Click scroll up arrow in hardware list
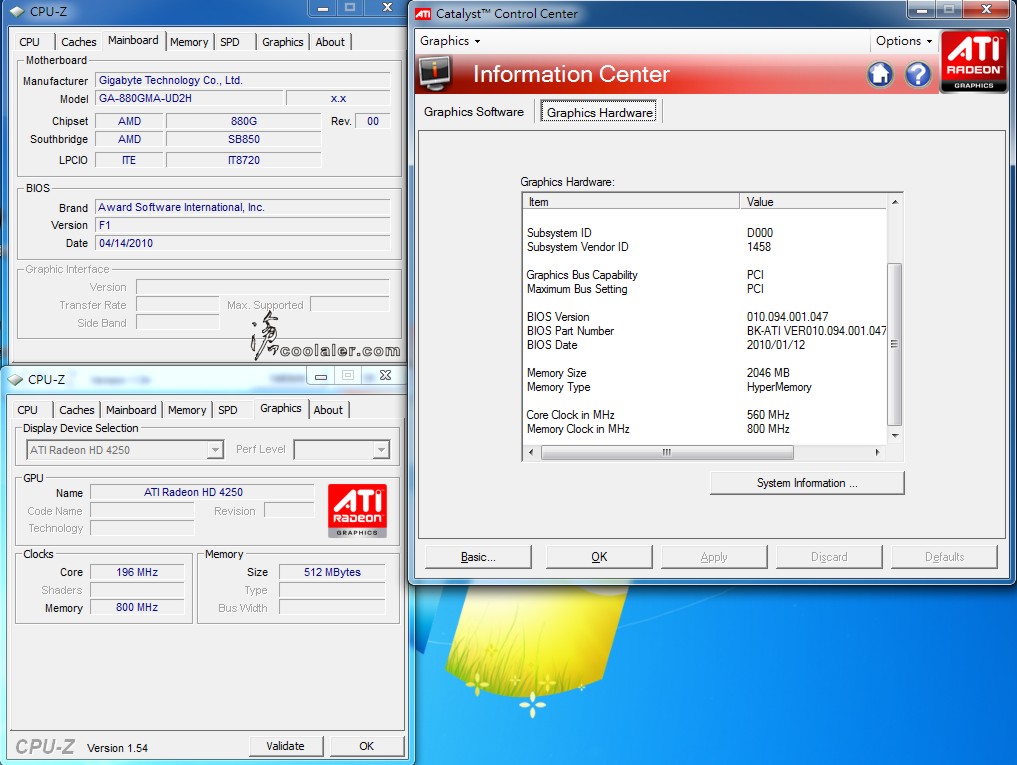 (895, 202)
